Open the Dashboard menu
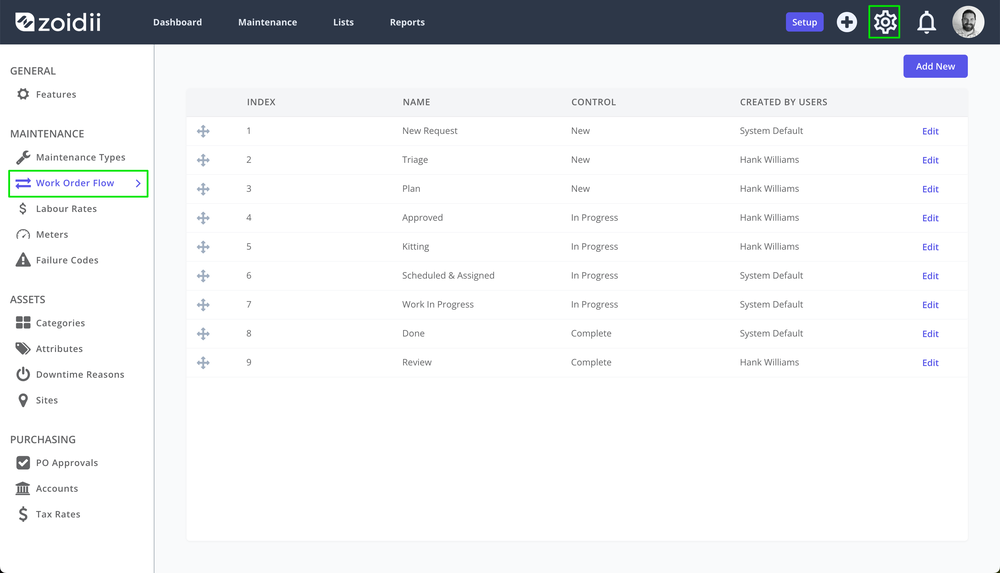Viewport: 1000px width, 573px height. (x=177, y=22)
